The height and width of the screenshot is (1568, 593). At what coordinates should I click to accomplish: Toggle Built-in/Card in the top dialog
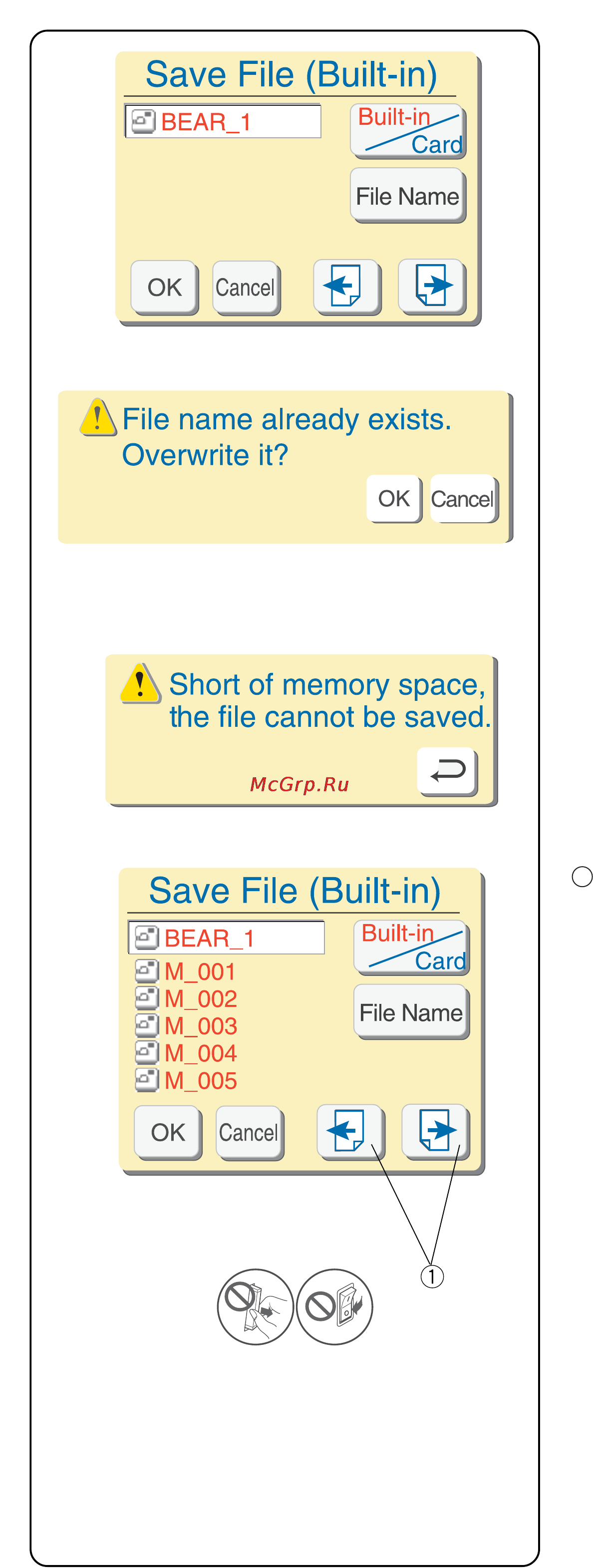coord(407,131)
